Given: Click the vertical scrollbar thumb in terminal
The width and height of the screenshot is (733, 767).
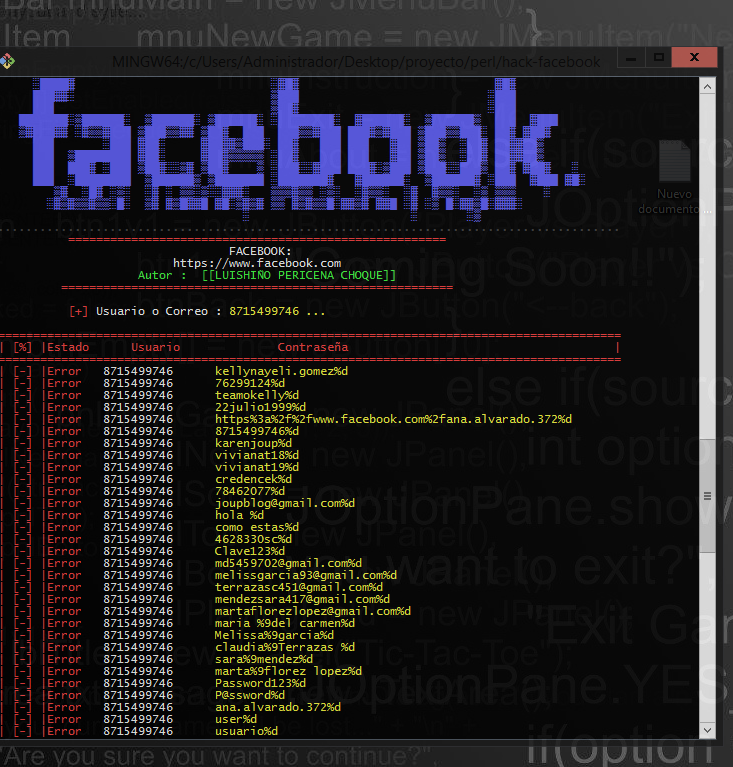Looking at the screenshot, I should [708, 496].
